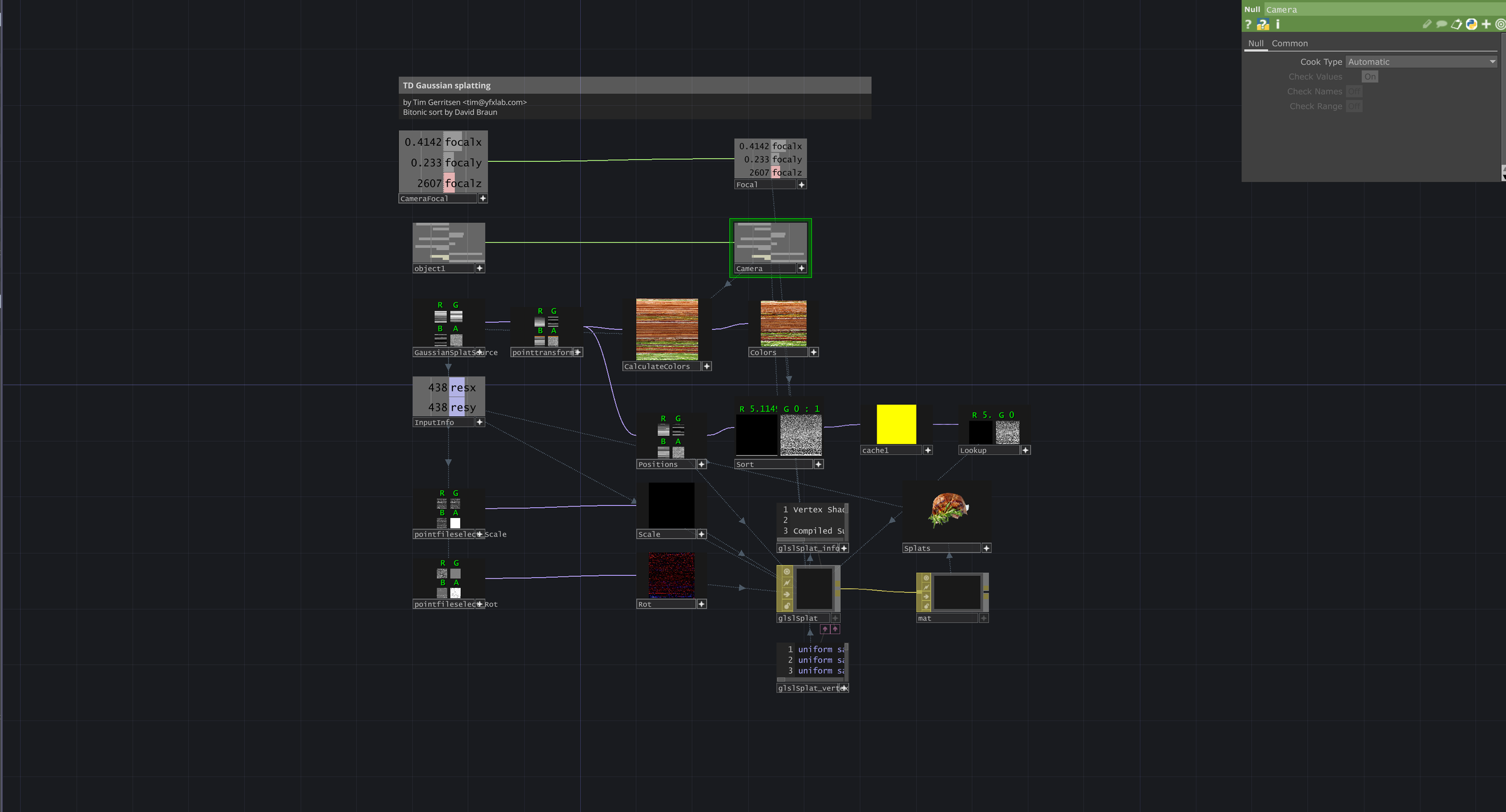
Task: Click the yellow cache1 node swatch
Action: click(x=896, y=424)
